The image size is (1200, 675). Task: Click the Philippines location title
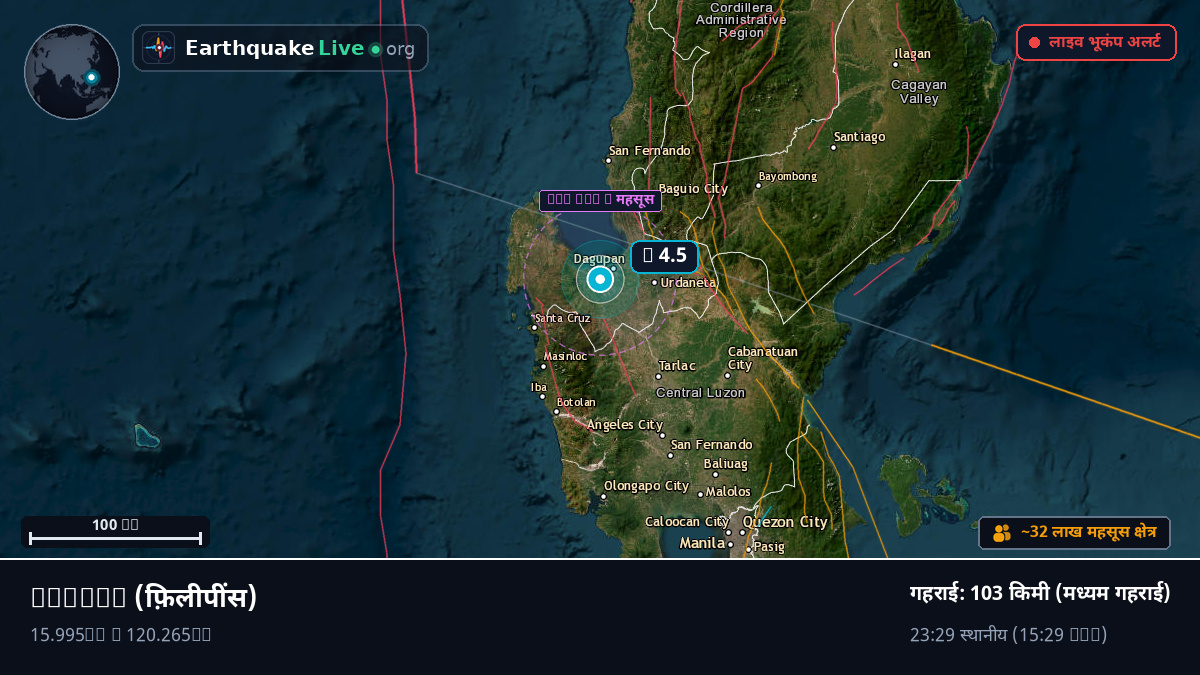[x=144, y=597]
